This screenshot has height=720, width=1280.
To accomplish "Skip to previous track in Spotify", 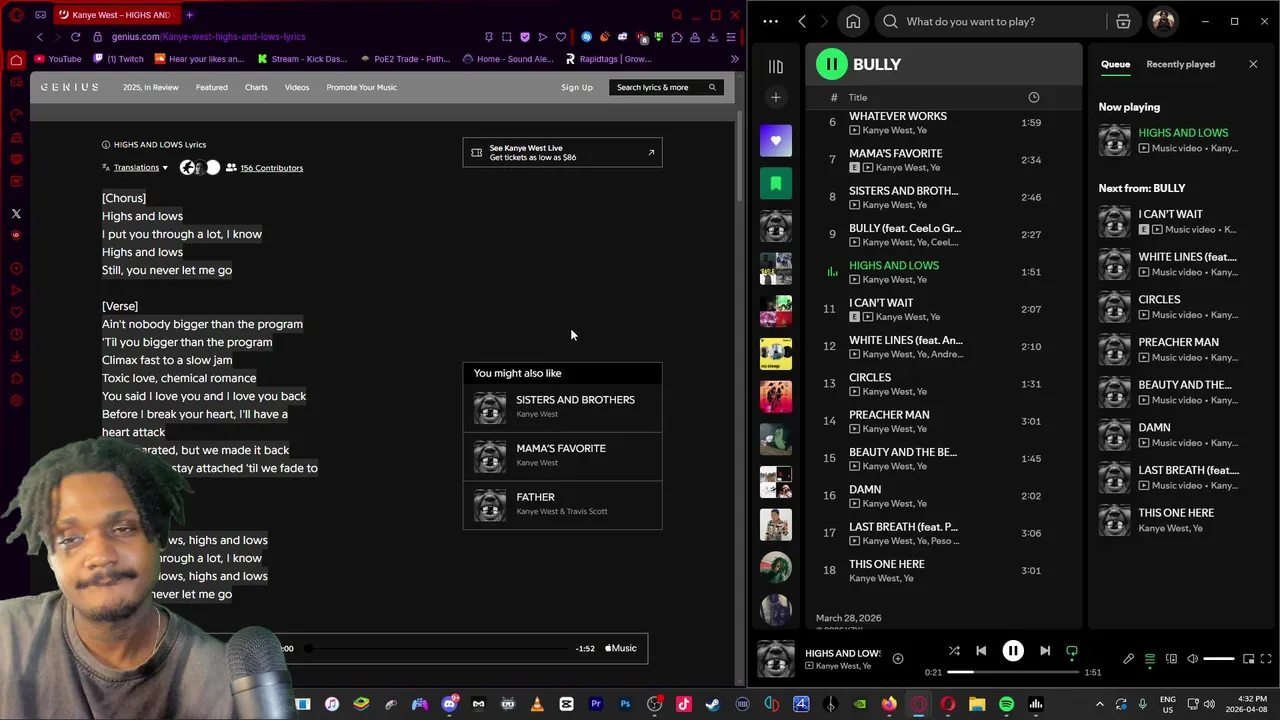I will click(x=981, y=651).
